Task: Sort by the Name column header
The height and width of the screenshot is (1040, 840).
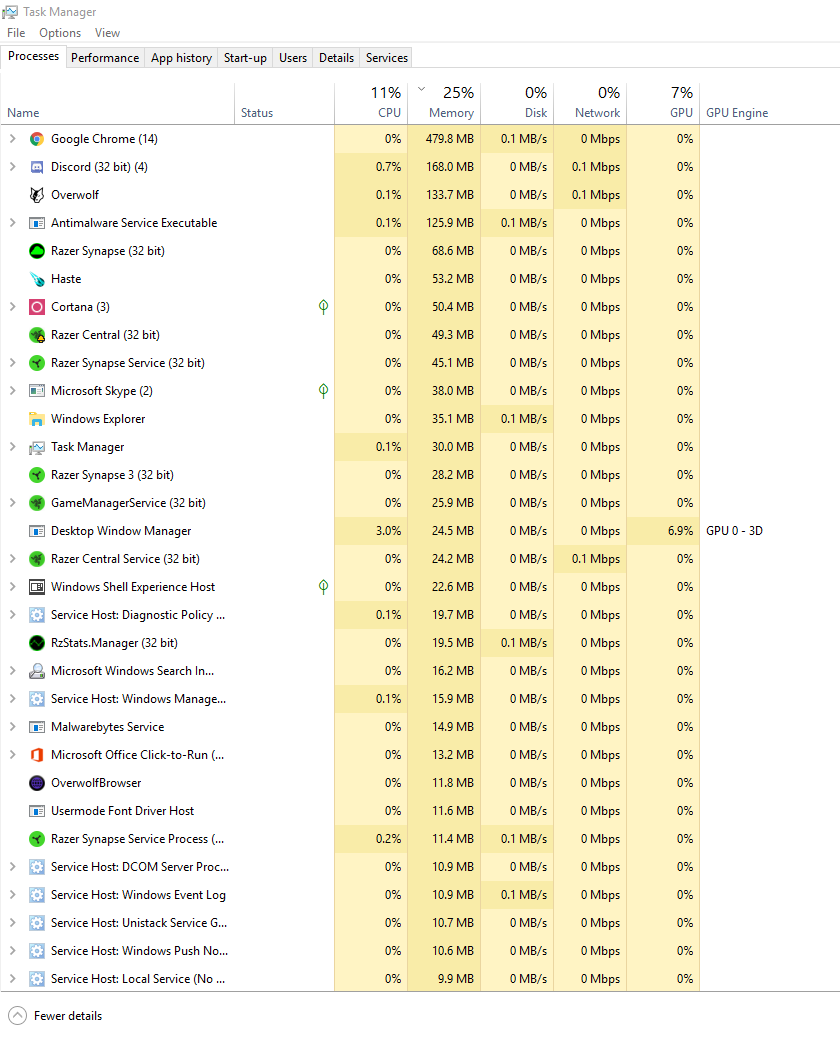Action: point(117,103)
